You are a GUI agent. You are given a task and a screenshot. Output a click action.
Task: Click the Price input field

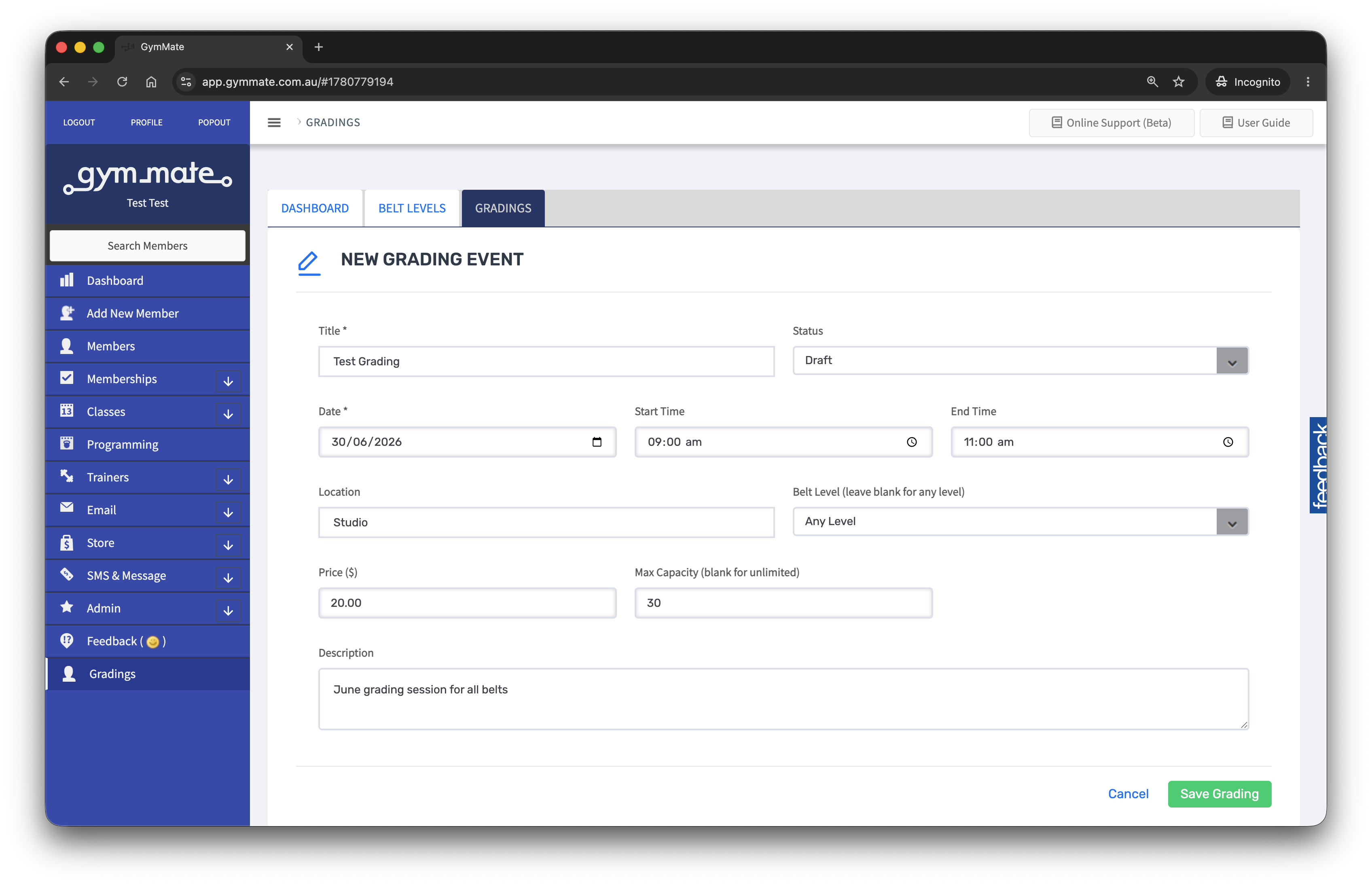pos(468,603)
